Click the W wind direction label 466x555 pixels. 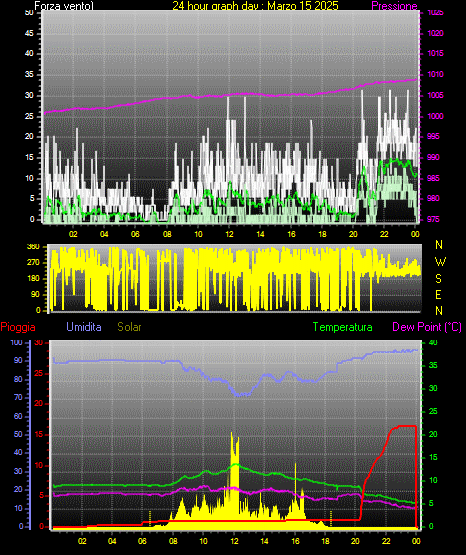click(440, 262)
